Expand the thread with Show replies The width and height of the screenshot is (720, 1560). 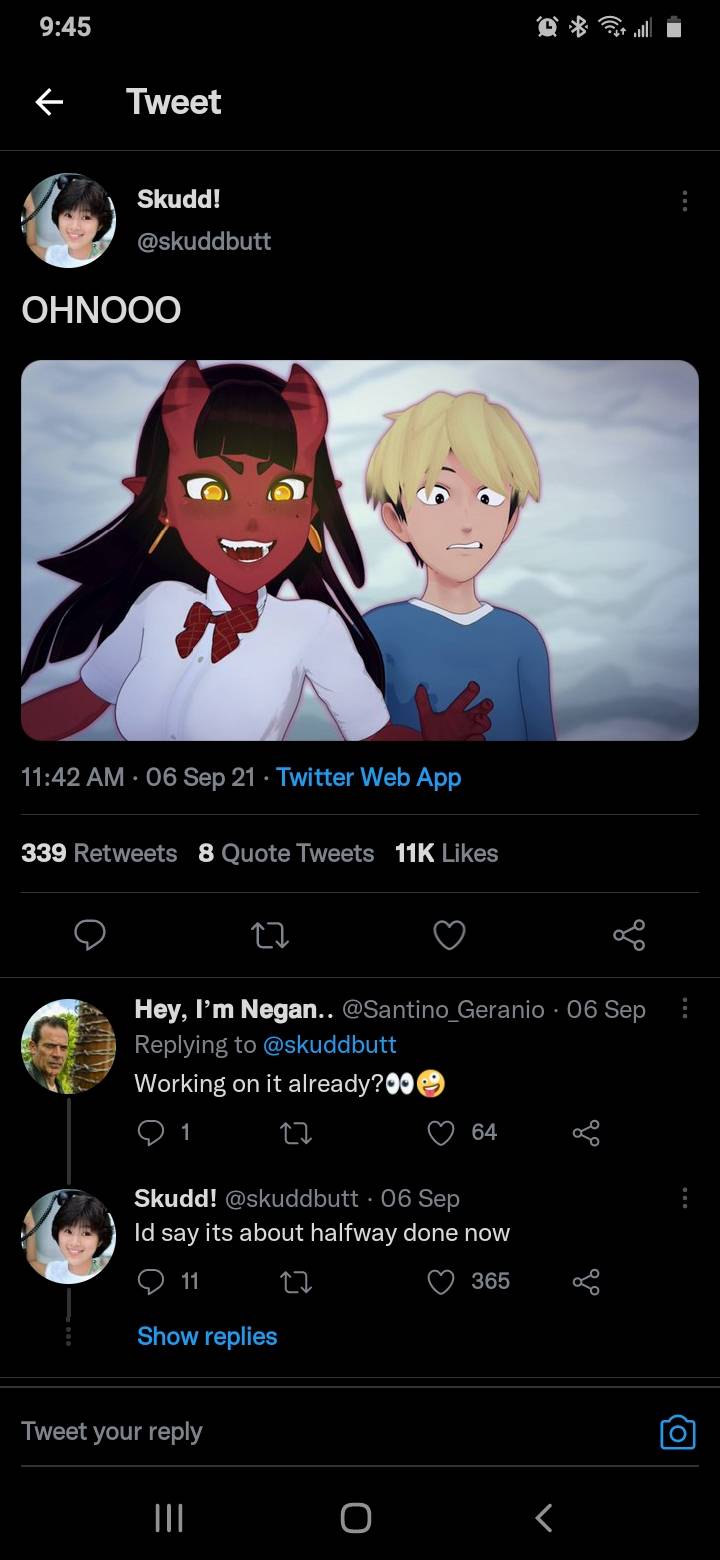click(207, 1336)
